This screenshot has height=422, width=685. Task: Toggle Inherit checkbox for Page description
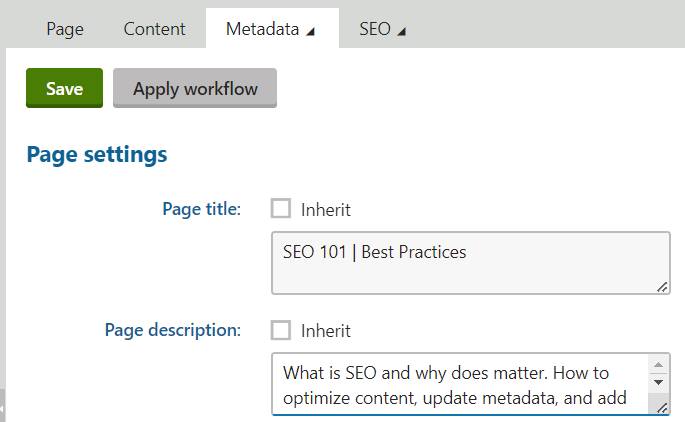tap(282, 330)
